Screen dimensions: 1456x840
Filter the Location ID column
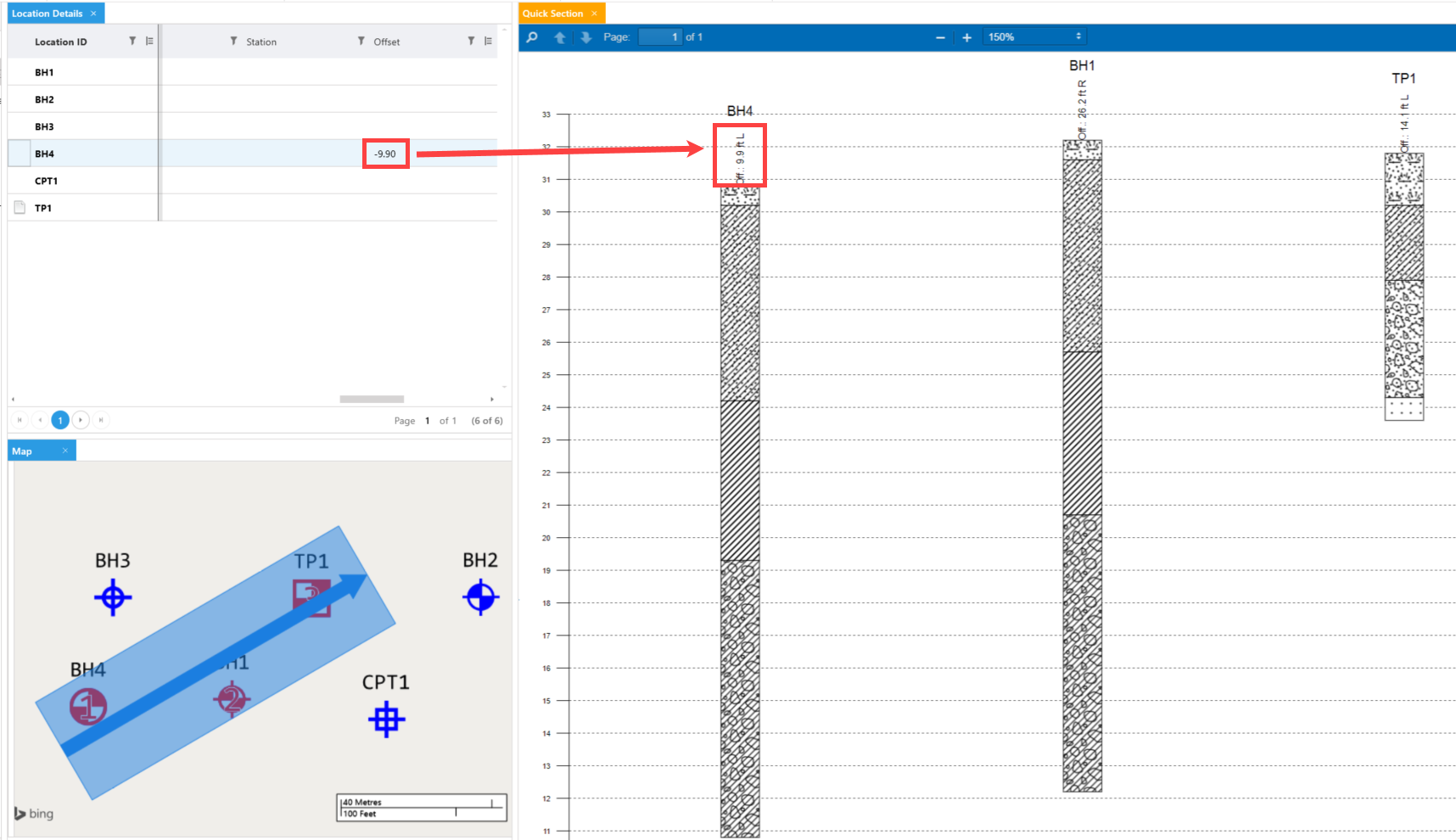tap(132, 41)
